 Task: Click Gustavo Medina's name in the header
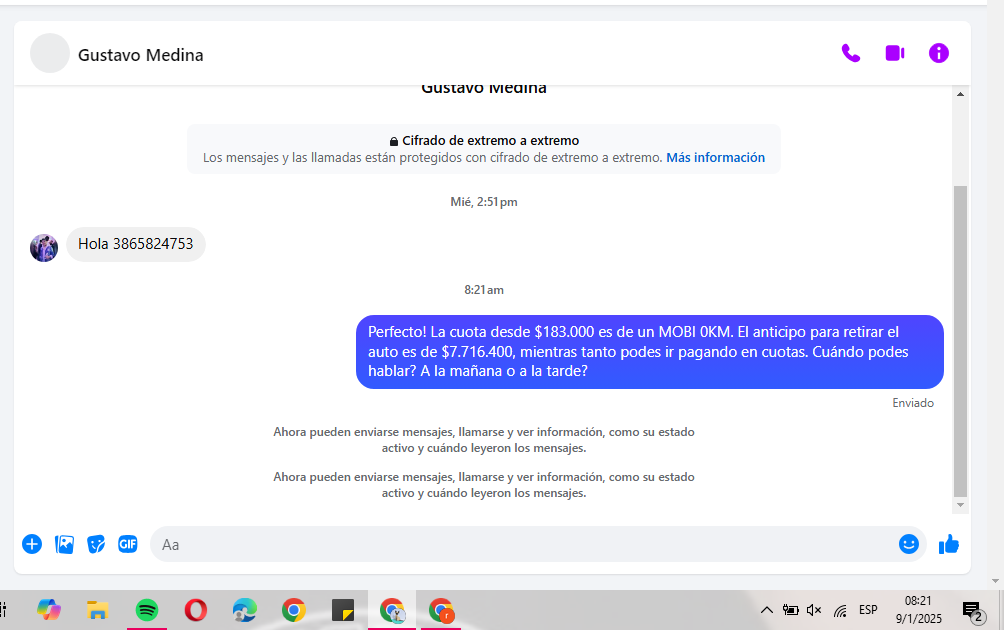point(140,55)
